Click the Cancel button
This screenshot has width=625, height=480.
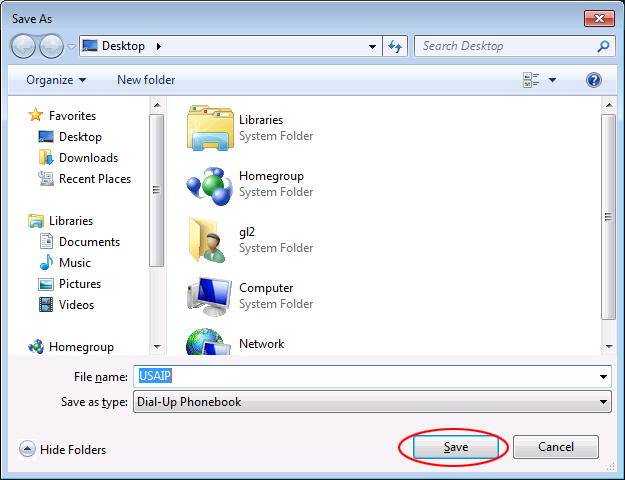pyautogui.click(x=556, y=447)
